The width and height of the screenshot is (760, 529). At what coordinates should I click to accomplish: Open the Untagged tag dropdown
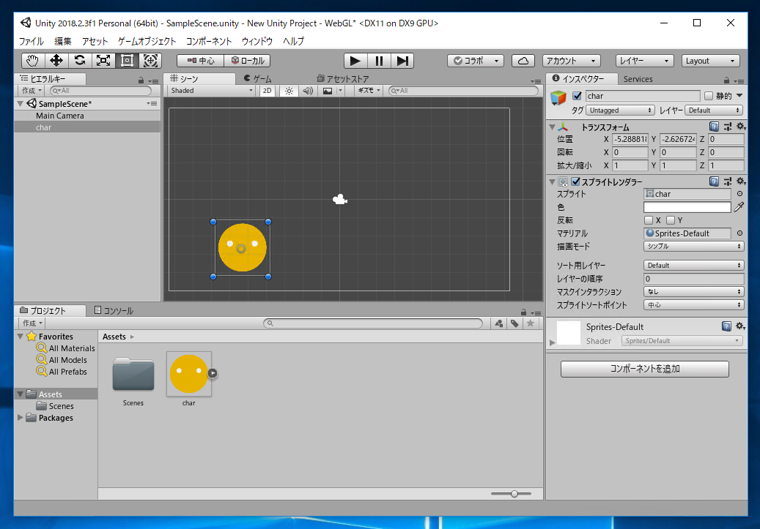coord(620,111)
